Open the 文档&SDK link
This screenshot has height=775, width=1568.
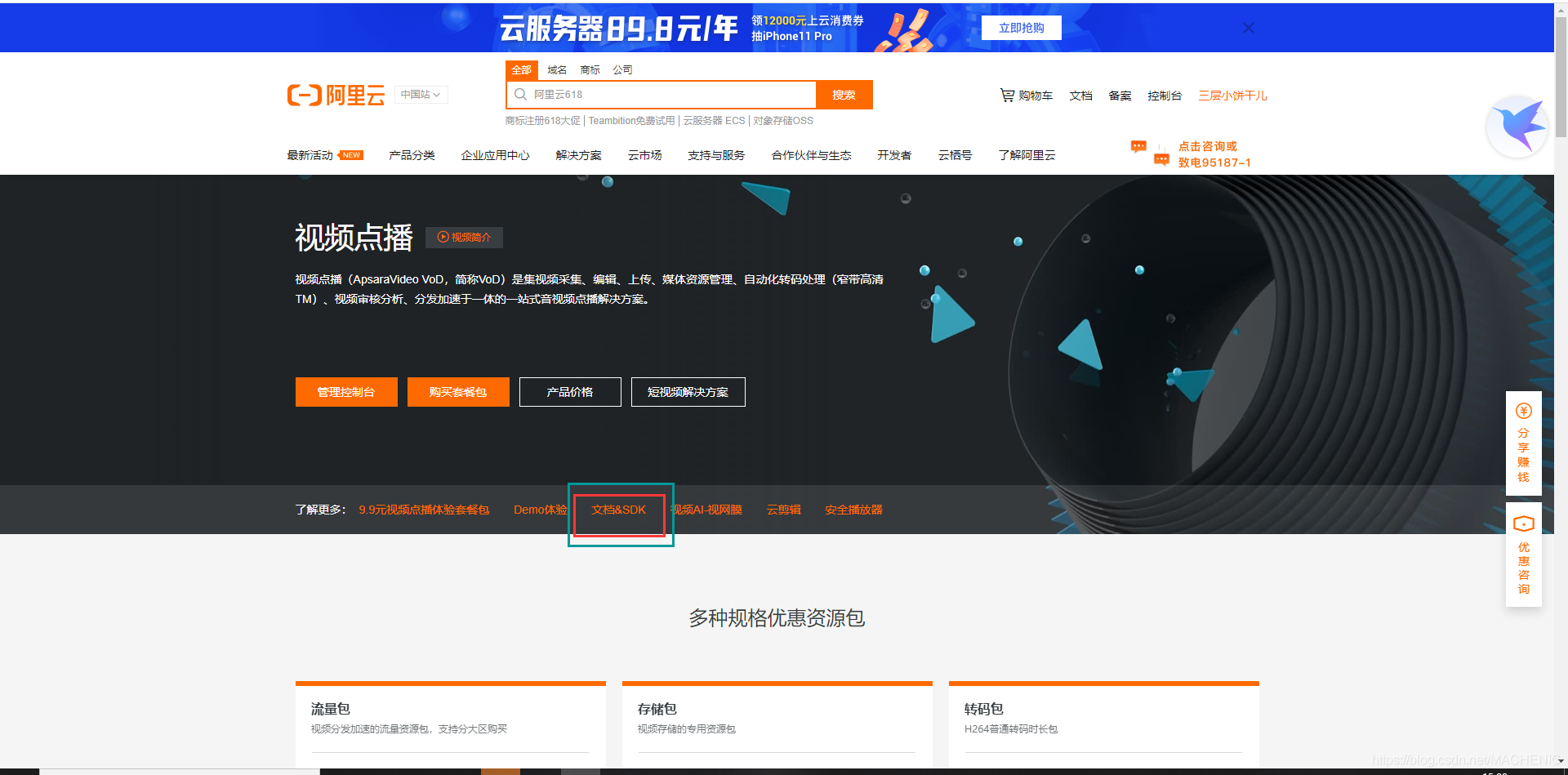(618, 510)
